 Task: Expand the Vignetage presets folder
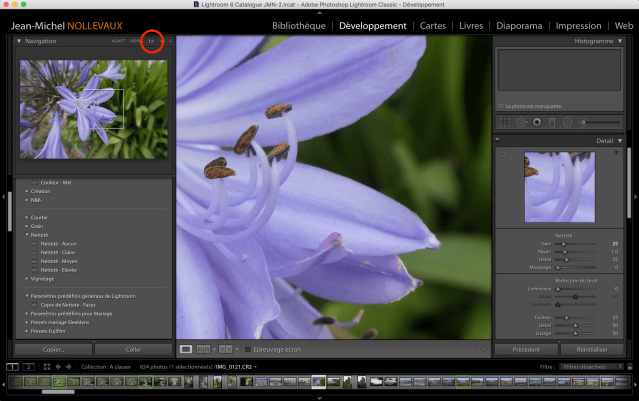[27, 279]
